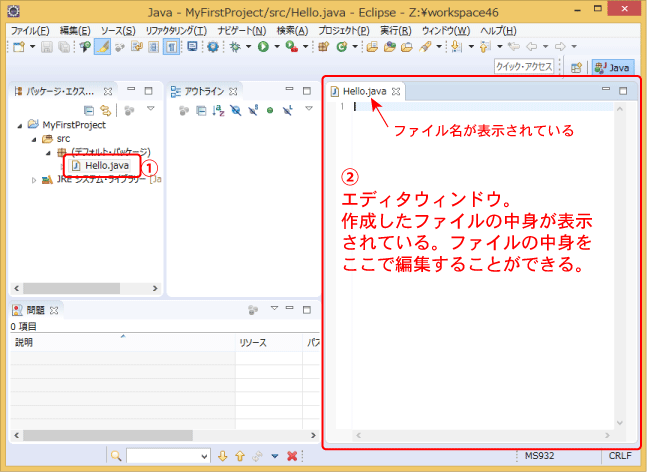Click magnifier icon in the bottom search bar
The width and height of the screenshot is (647, 472).
coord(116,455)
